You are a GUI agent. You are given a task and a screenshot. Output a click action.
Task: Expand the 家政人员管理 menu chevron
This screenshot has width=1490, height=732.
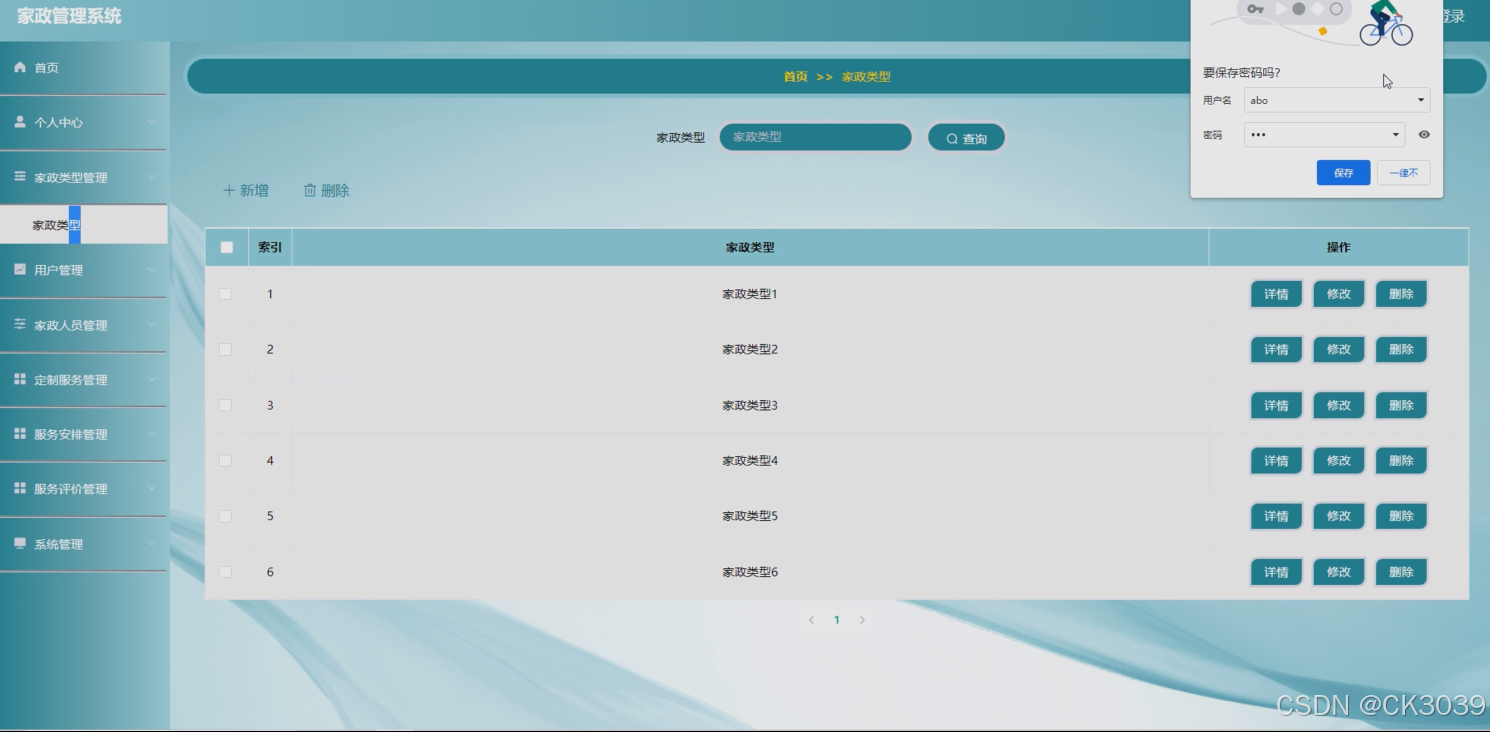pyautogui.click(x=152, y=325)
